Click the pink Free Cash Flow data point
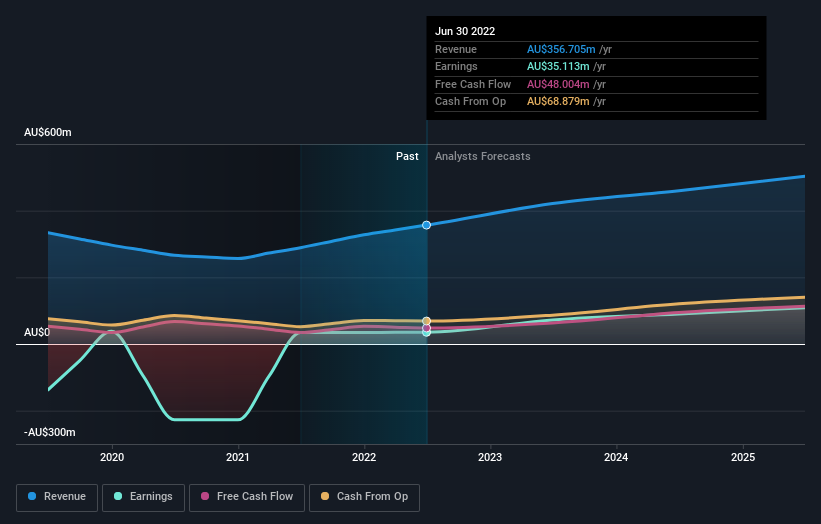Viewport: 821px width, 524px height. [x=427, y=328]
